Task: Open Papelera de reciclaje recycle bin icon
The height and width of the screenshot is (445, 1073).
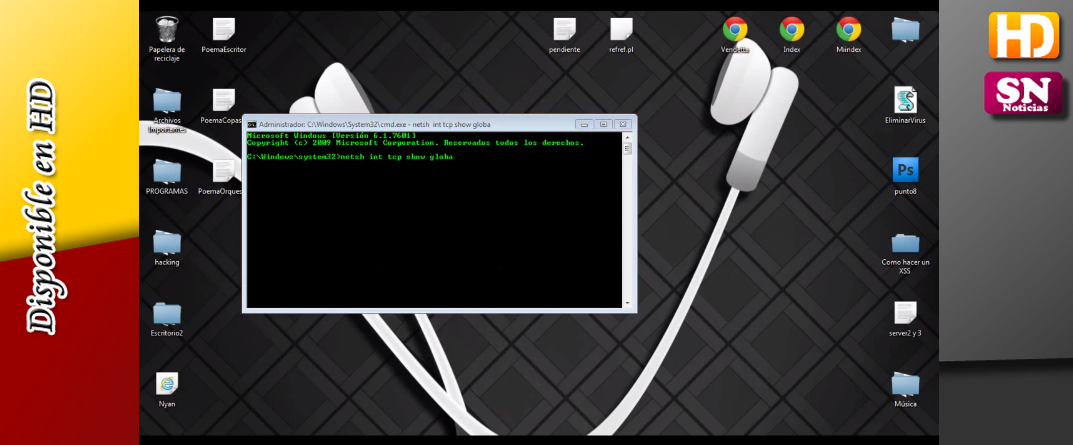Action: (167, 31)
